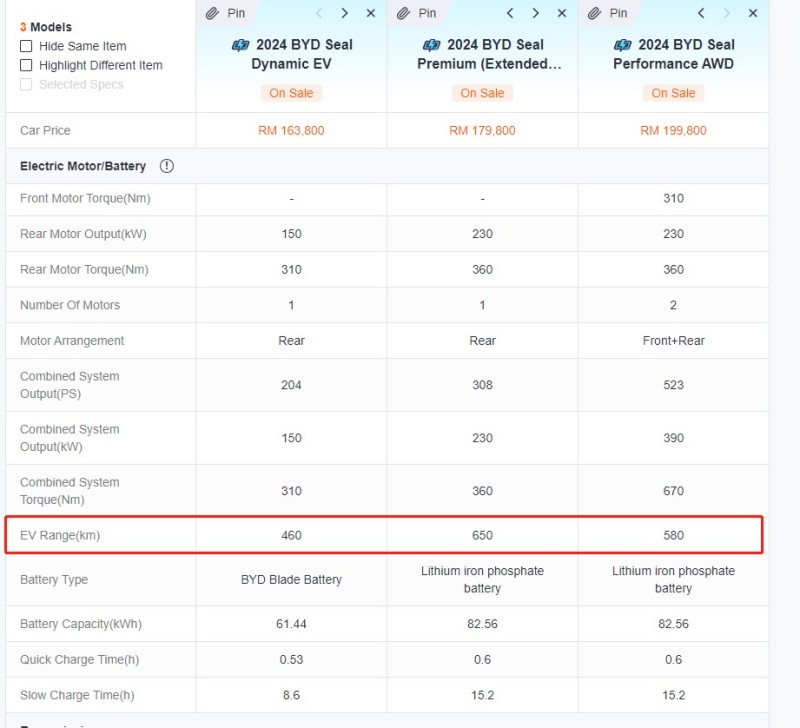Click the EV icon beside BYD Seal Premium
Viewport: 800px width, 728px height.
[x=432, y=45]
